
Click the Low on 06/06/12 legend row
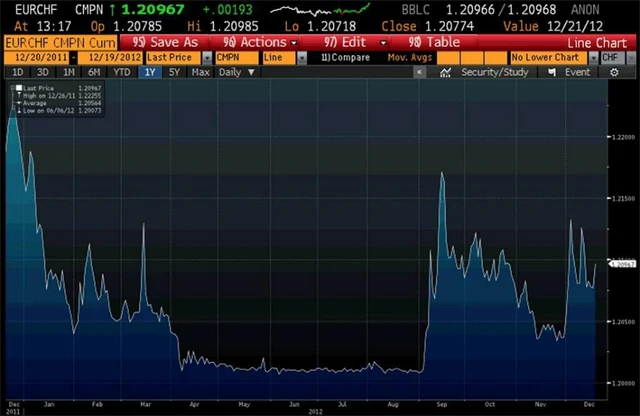coord(59,111)
